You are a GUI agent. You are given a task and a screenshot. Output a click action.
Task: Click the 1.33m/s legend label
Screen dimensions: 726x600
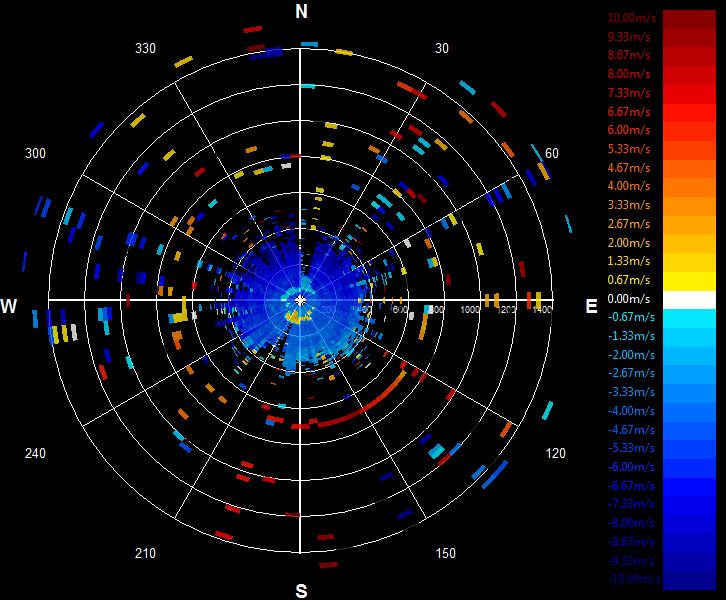click(629, 261)
